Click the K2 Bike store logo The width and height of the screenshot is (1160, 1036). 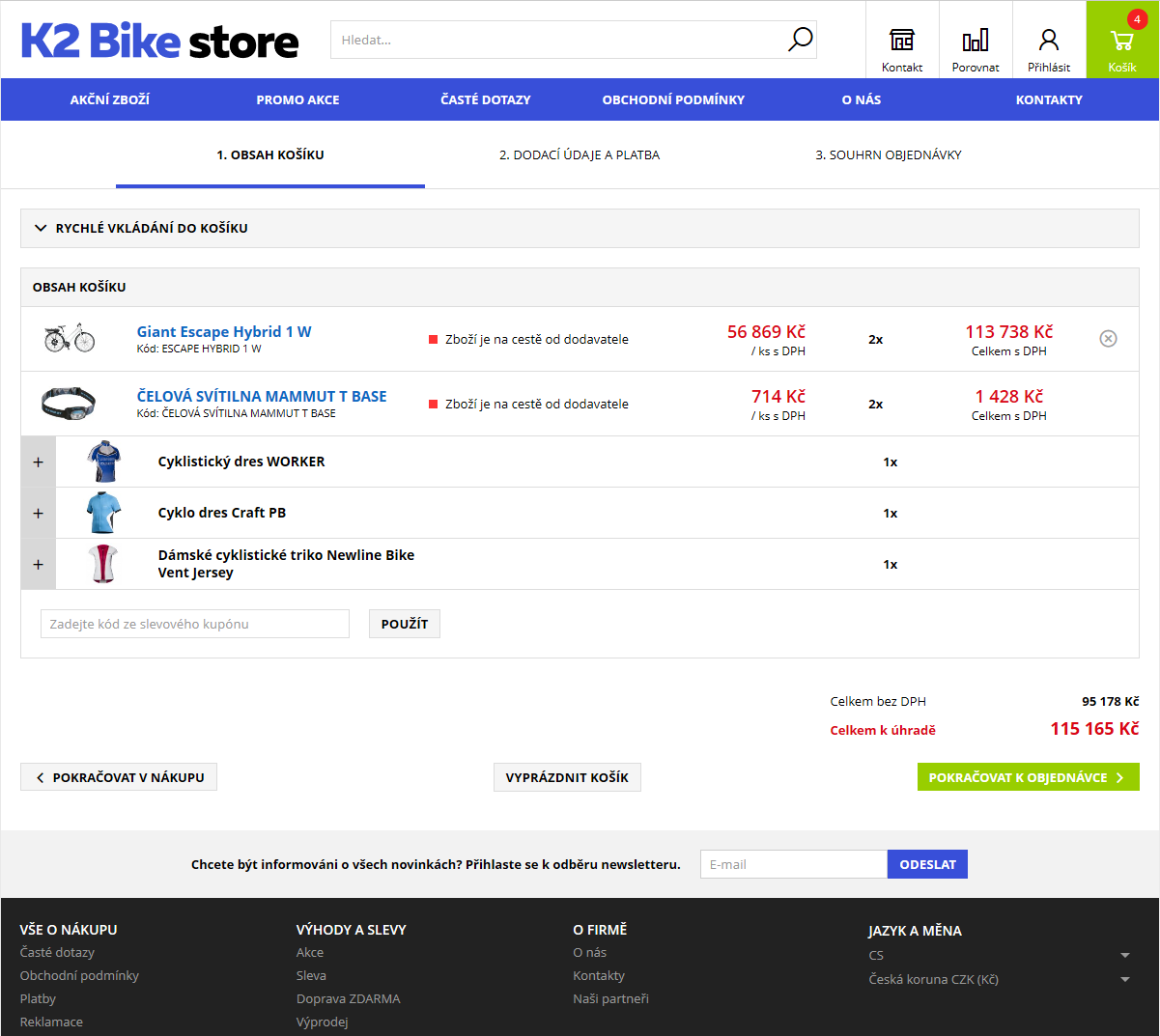tap(160, 41)
